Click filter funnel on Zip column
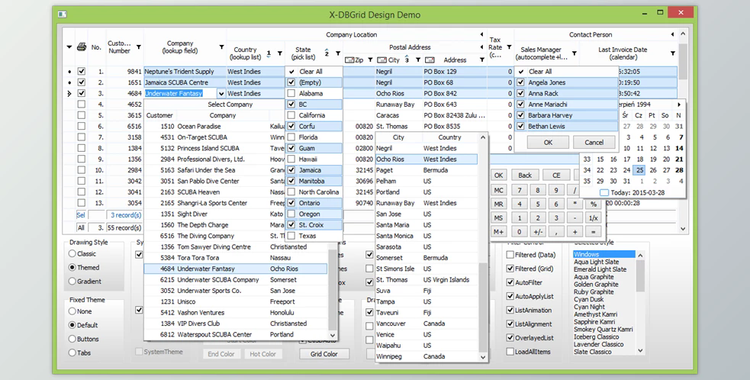 370,60
